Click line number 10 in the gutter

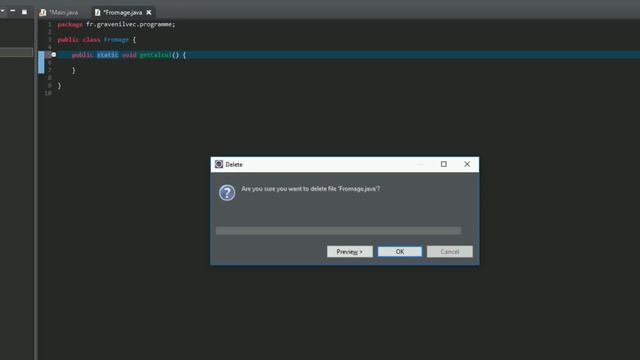pos(48,93)
